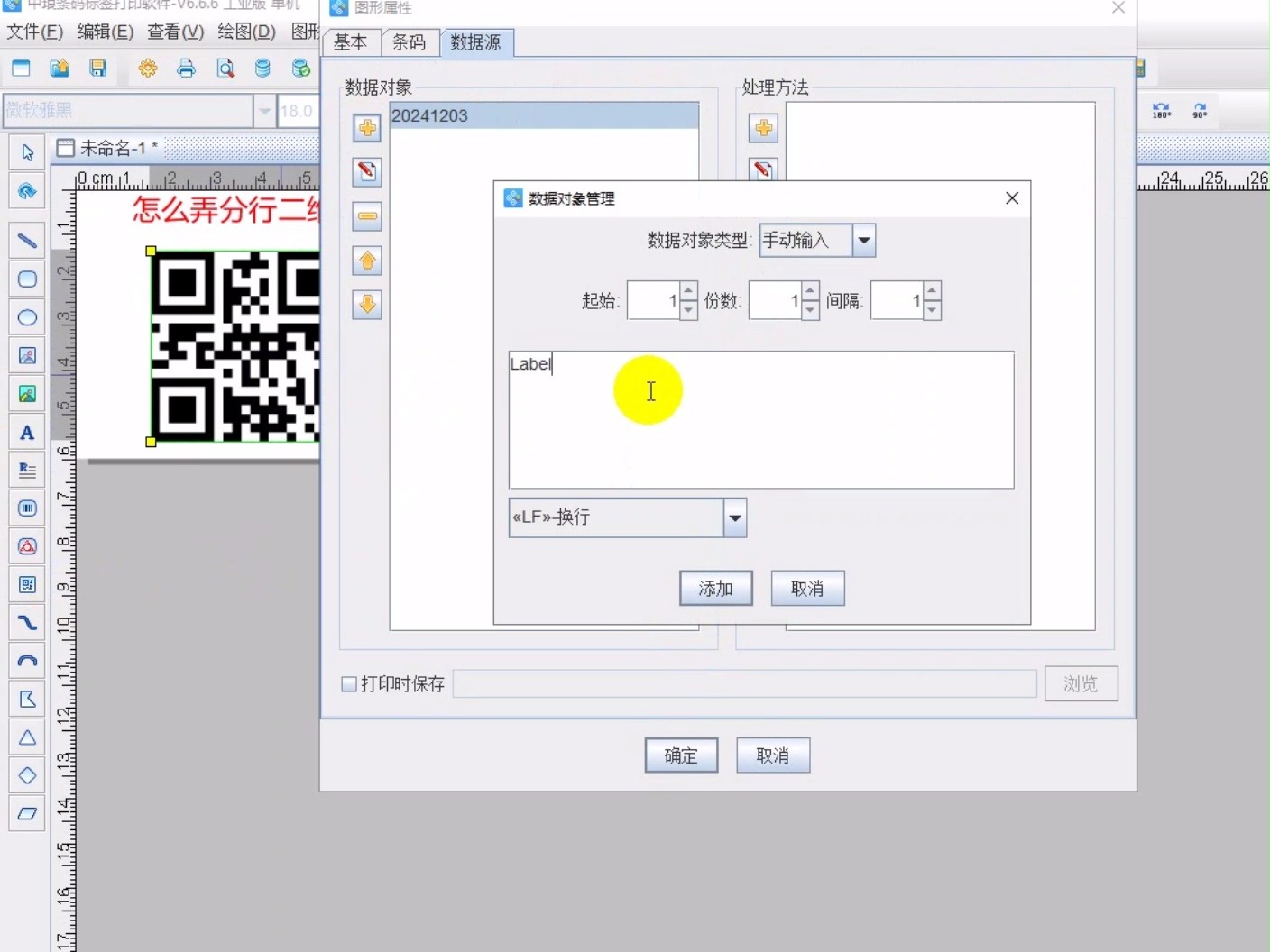Open the 微软雅黑 font name dropdown
Viewport: 1270px width, 952px height.
(x=264, y=111)
